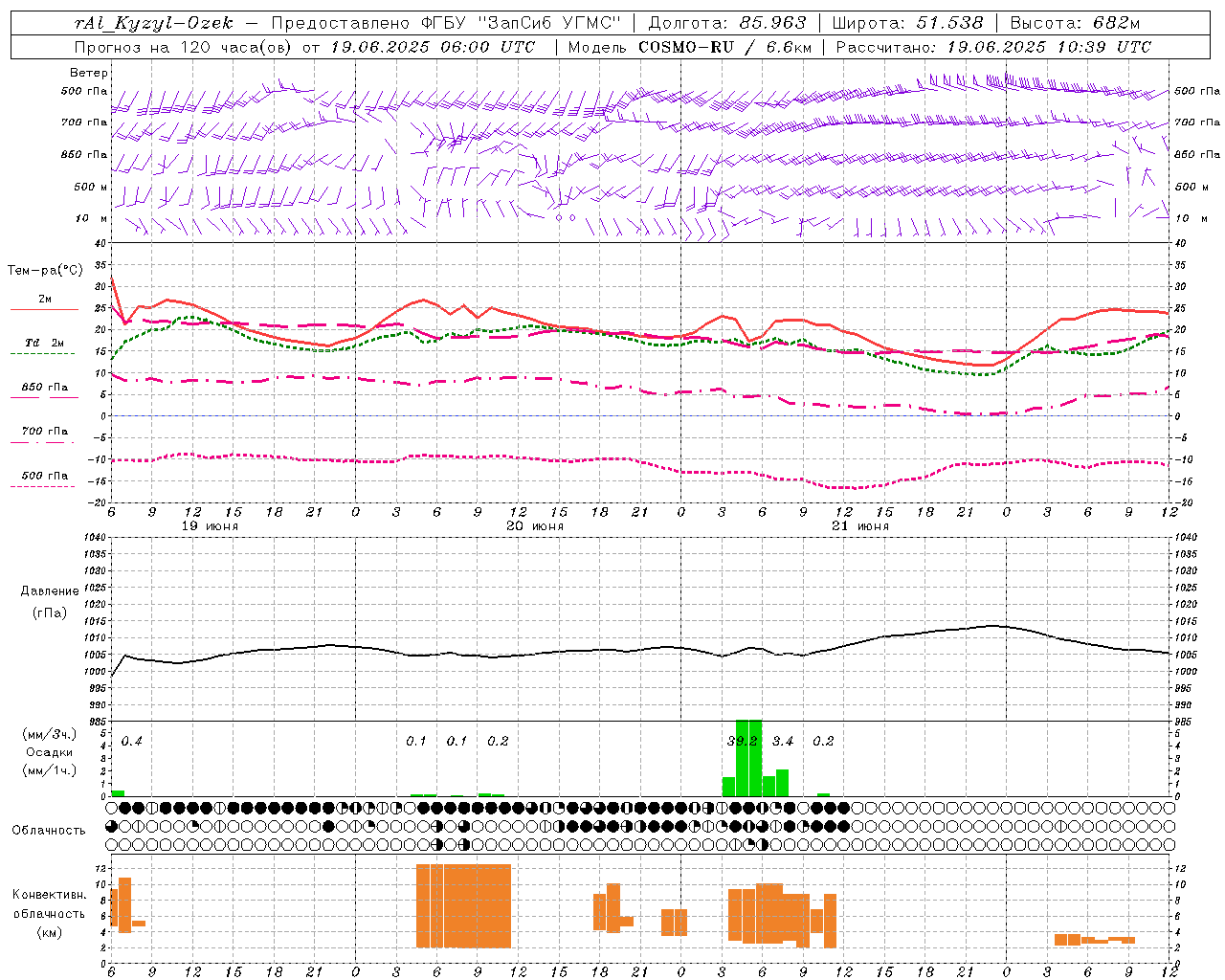Select the Широта: 51.538 latitude value
The image size is (1225, 980).
[x=907, y=23]
